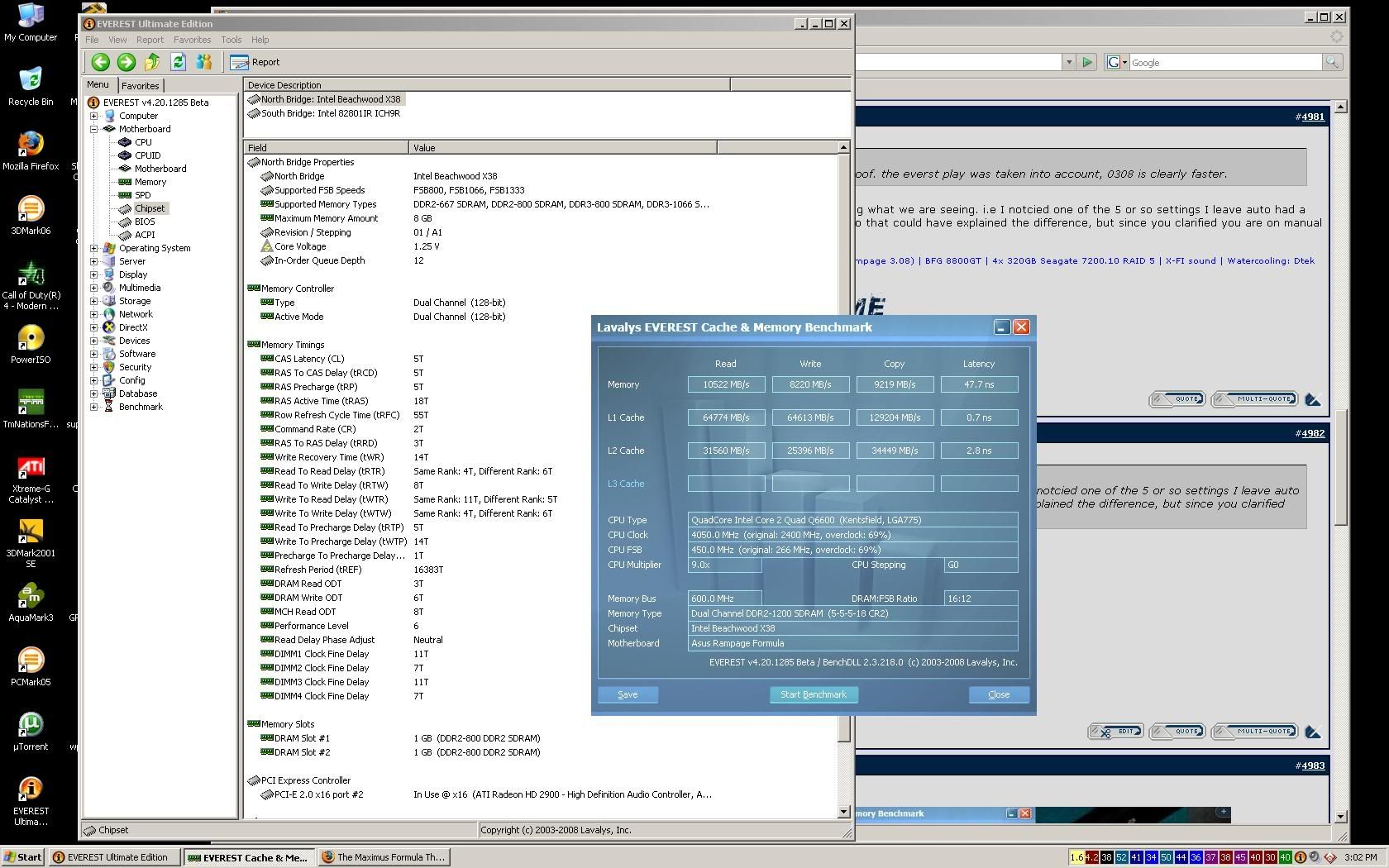Launch 3DMark06 desktop shortcut

(x=31, y=215)
